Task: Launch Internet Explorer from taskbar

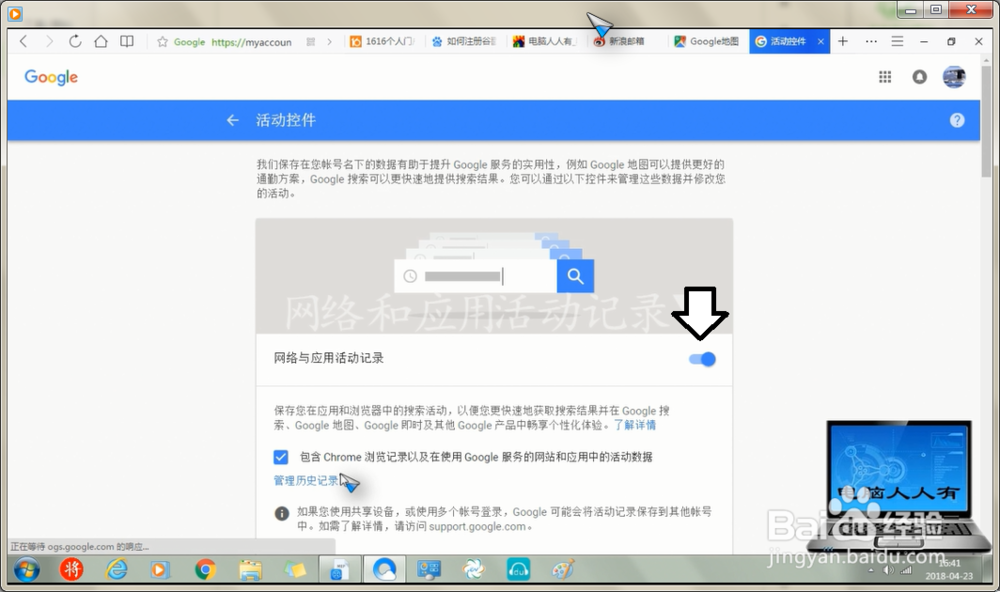Action: (x=116, y=570)
